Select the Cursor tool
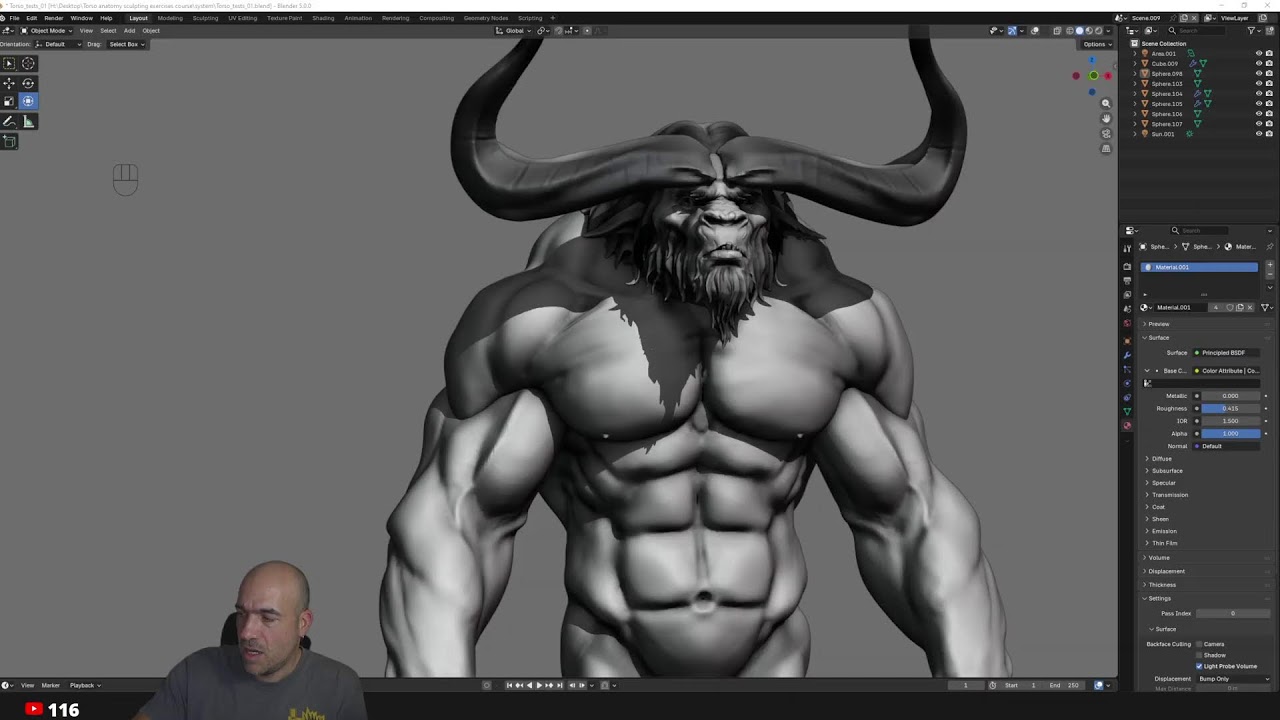Image resolution: width=1280 pixels, height=720 pixels. pos(28,63)
